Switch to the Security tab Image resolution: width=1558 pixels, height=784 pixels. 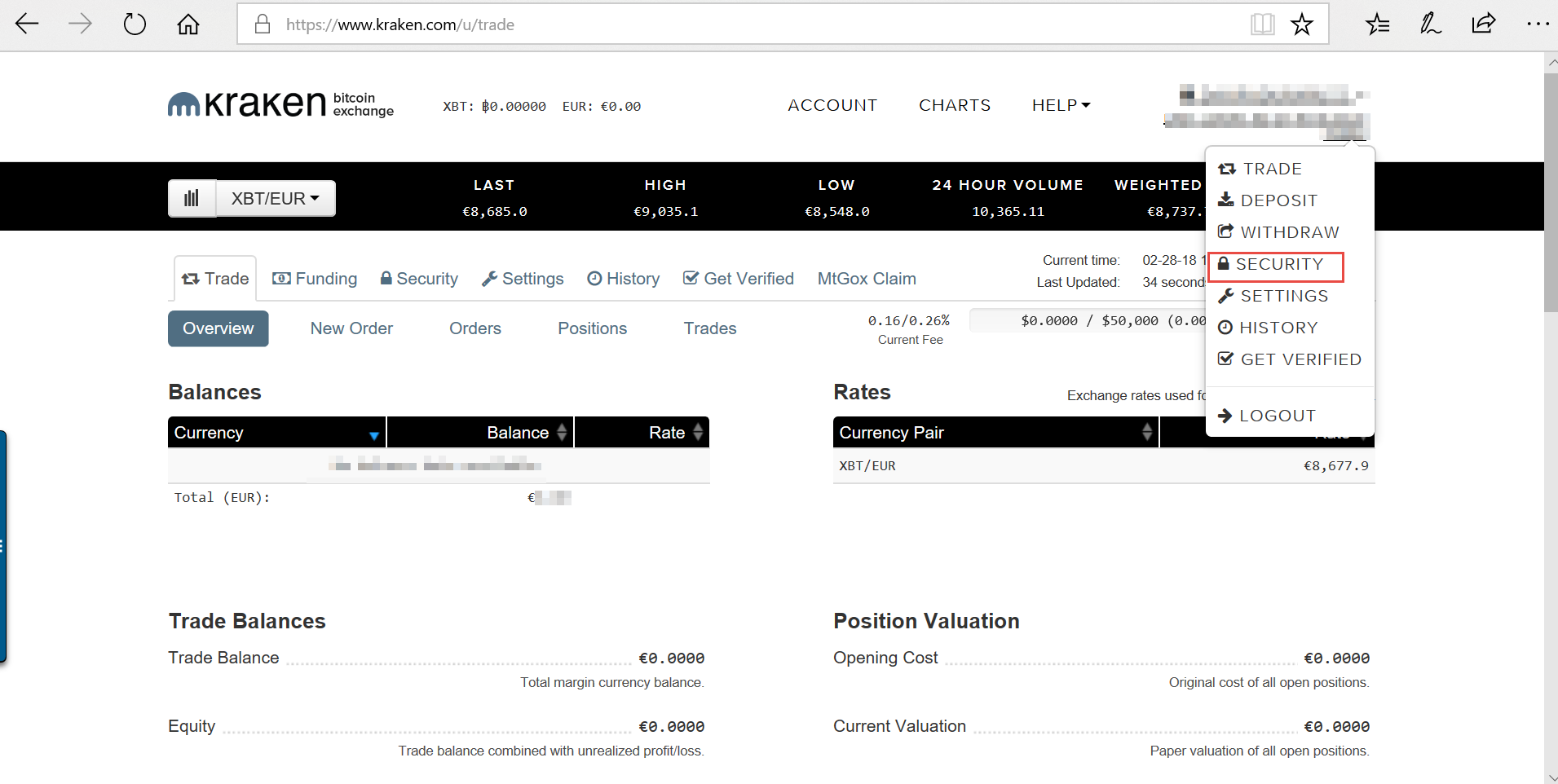coord(419,279)
